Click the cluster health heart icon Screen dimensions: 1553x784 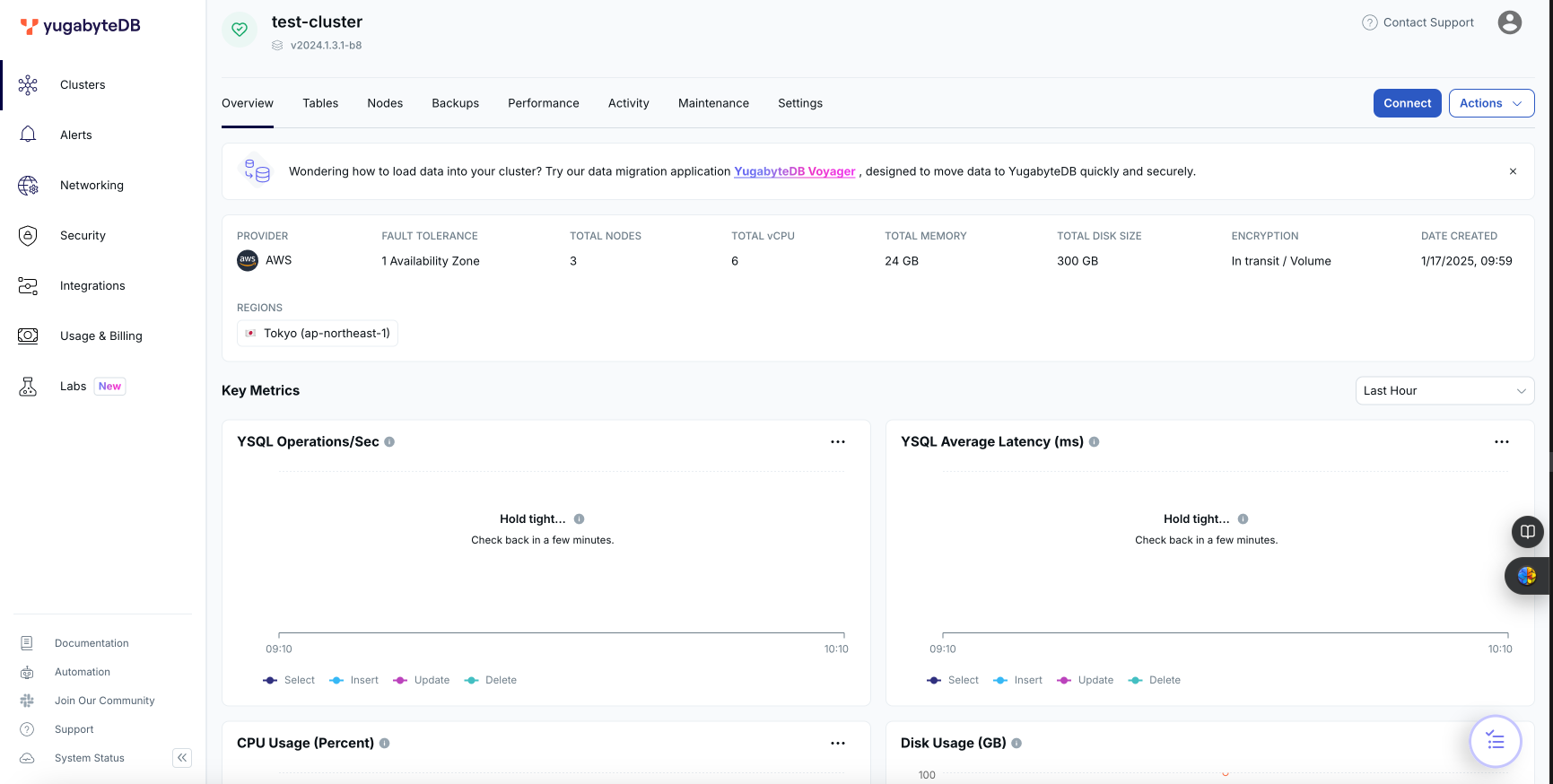240,30
